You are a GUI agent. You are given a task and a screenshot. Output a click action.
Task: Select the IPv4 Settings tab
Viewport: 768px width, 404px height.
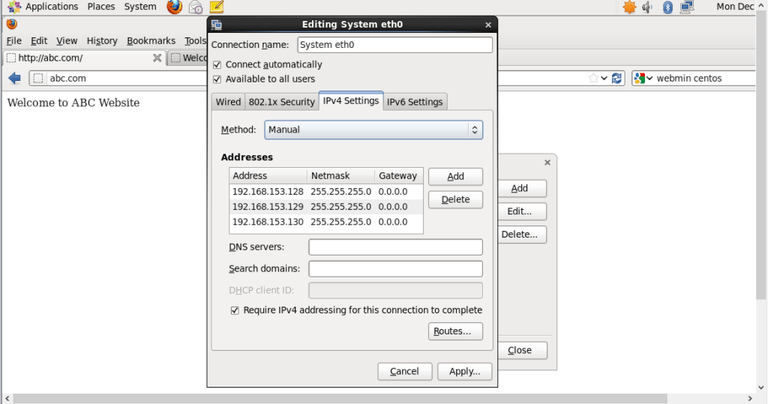point(351,100)
